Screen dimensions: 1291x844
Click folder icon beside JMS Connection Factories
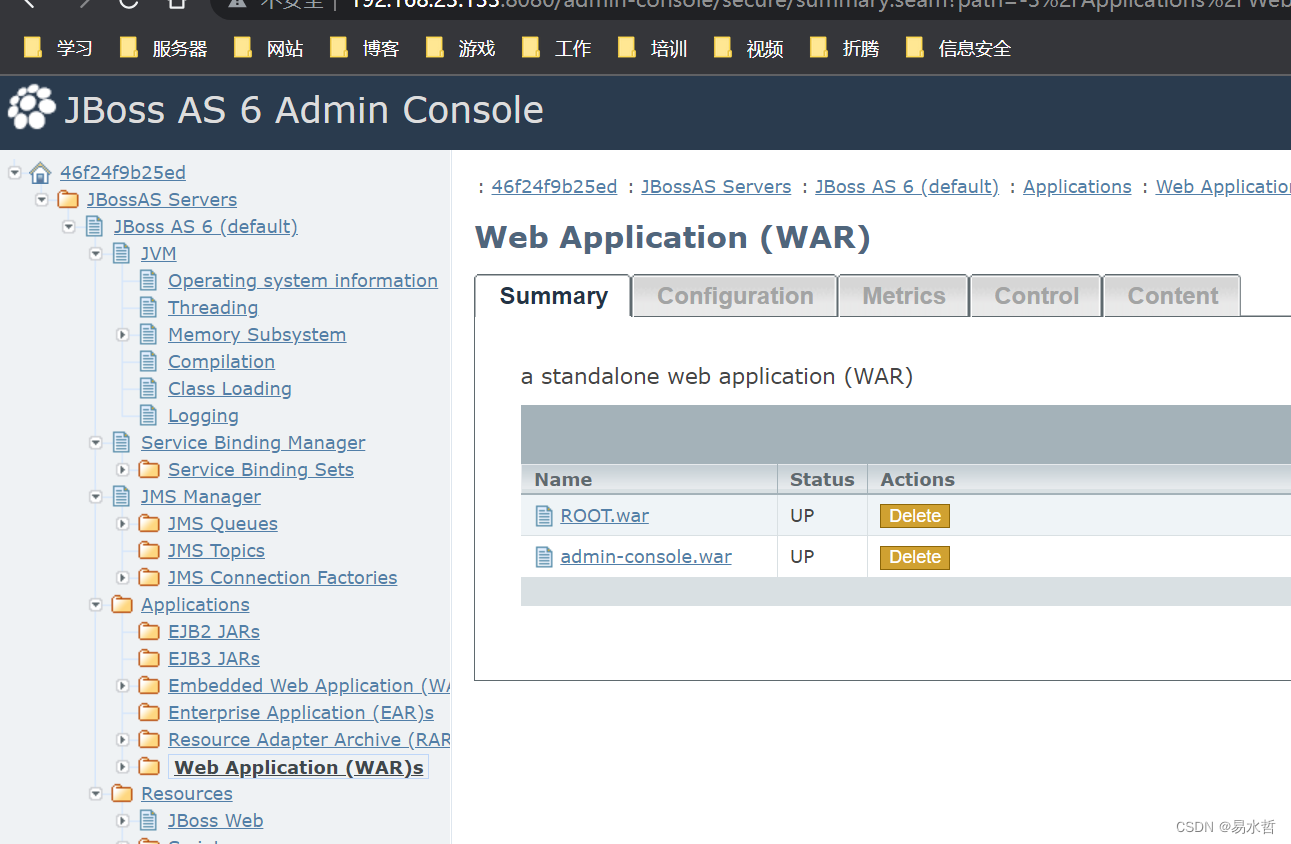pyautogui.click(x=149, y=578)
